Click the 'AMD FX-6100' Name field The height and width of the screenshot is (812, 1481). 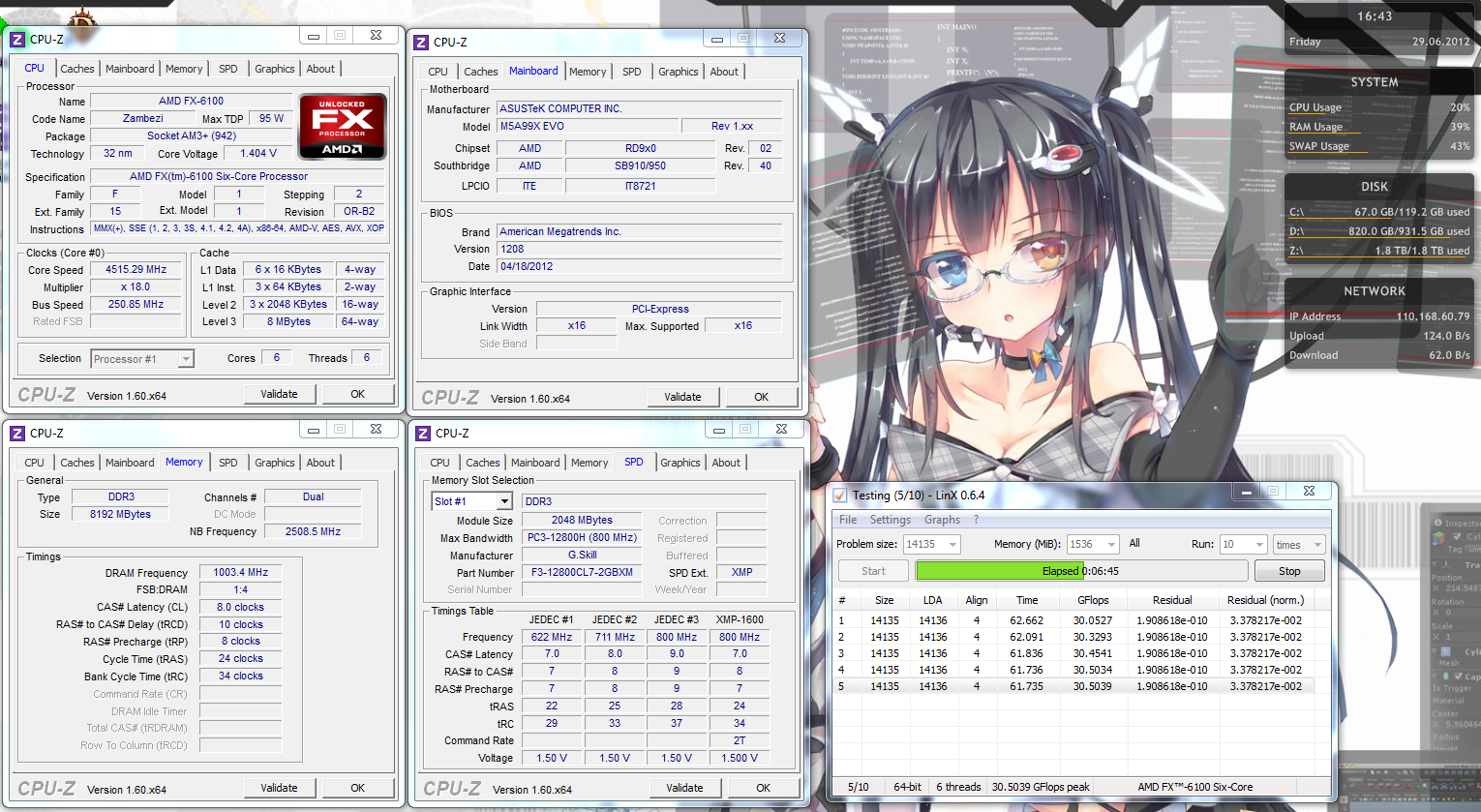tap(191, 101)
